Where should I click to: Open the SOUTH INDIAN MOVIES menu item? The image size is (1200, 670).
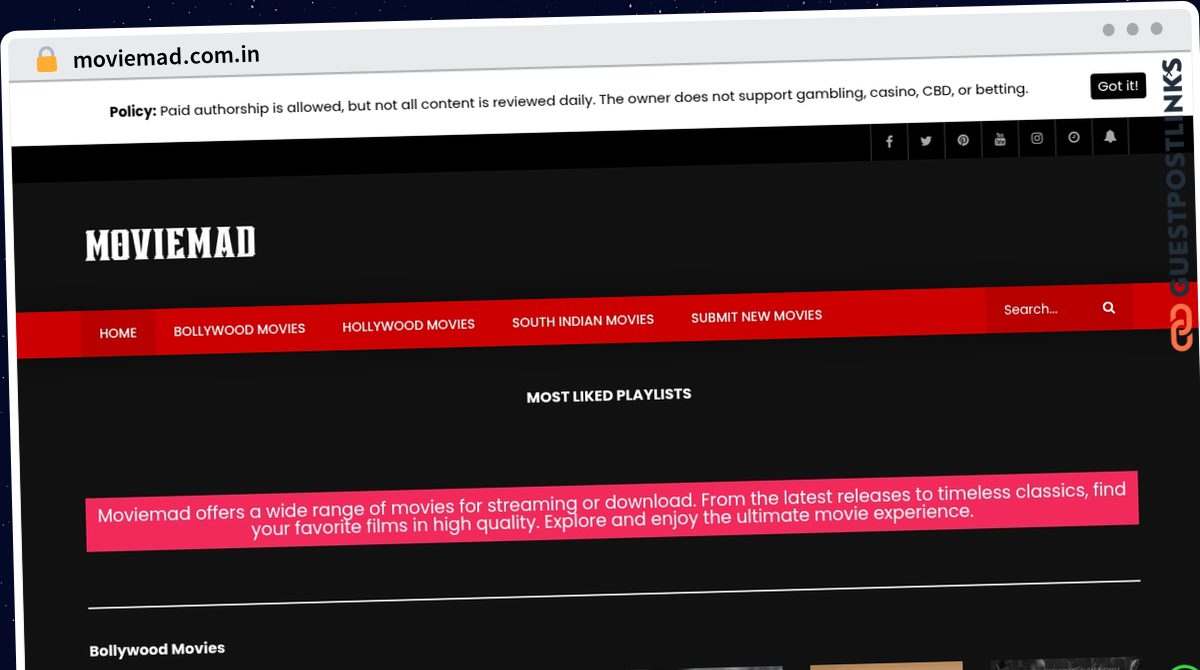coord(583,320)
